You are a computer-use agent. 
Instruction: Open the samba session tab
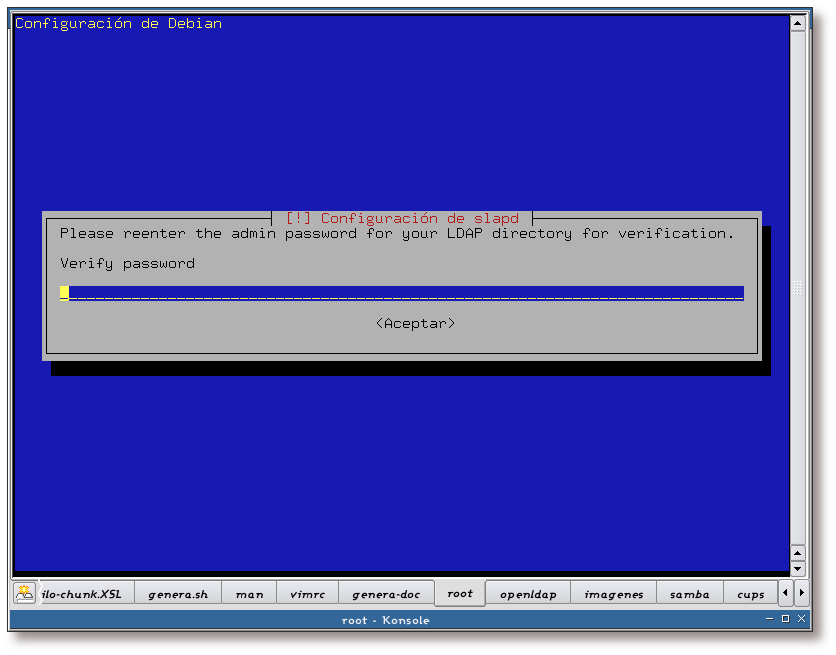pyautogui.click(x=689, y=594)
